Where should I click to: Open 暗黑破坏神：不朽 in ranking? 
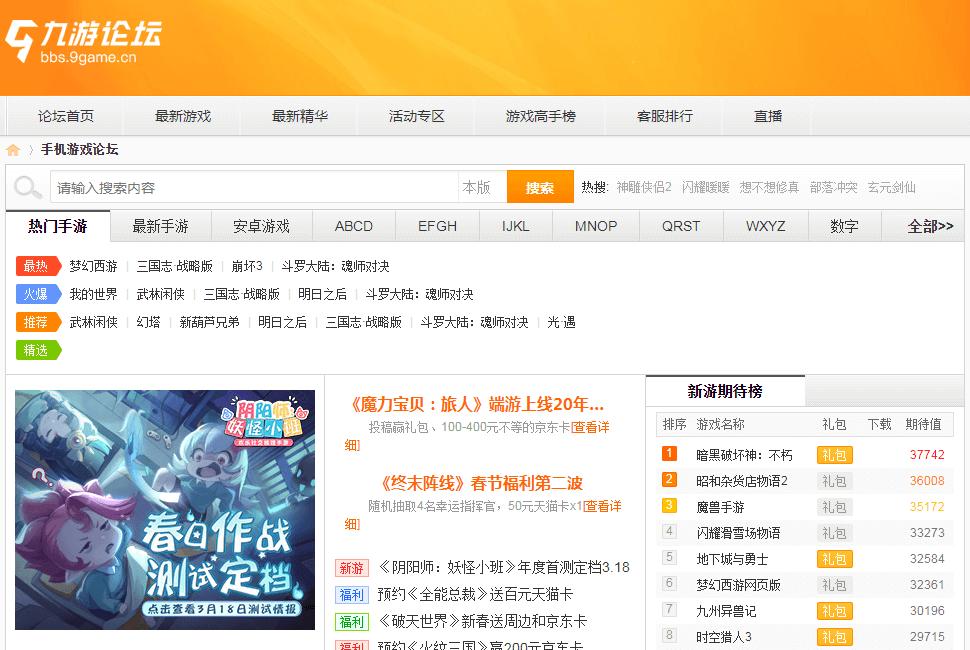pos(744,456)
